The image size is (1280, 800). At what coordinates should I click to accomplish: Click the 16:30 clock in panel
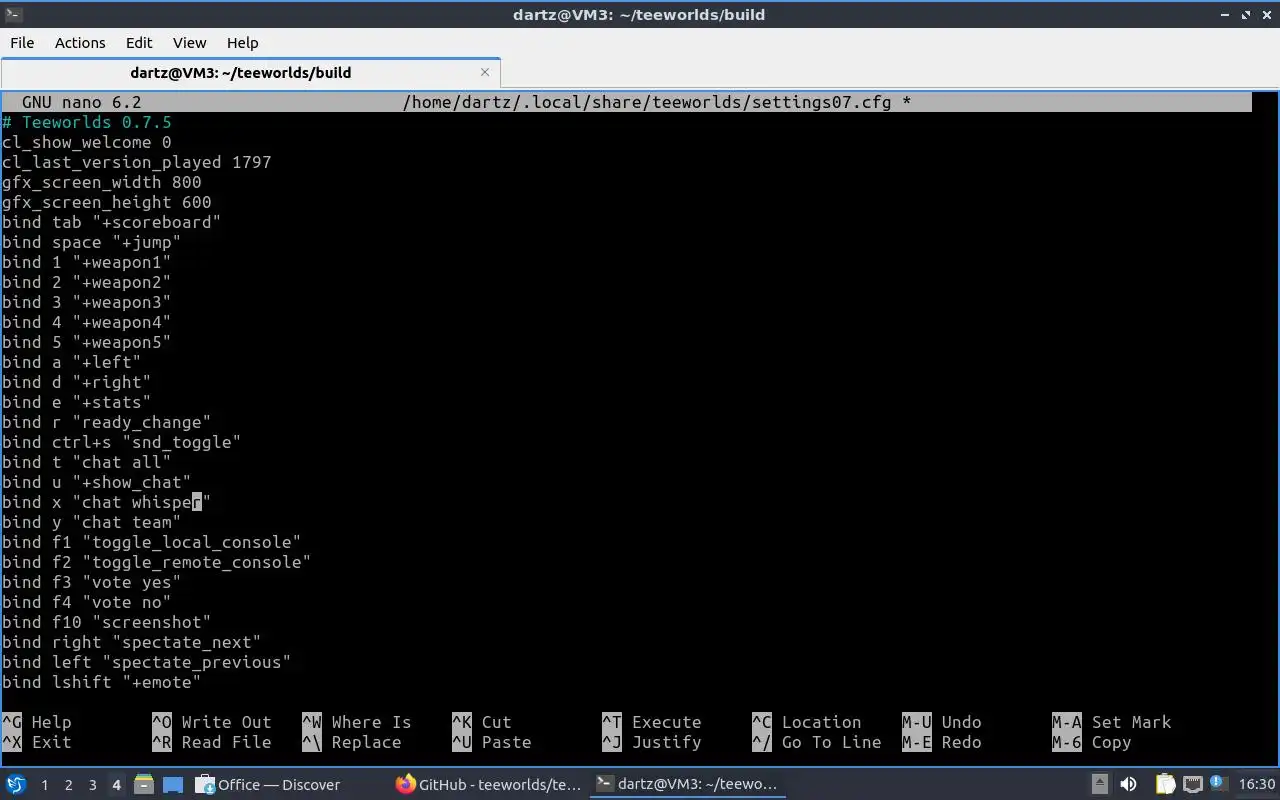point(1256,784)
